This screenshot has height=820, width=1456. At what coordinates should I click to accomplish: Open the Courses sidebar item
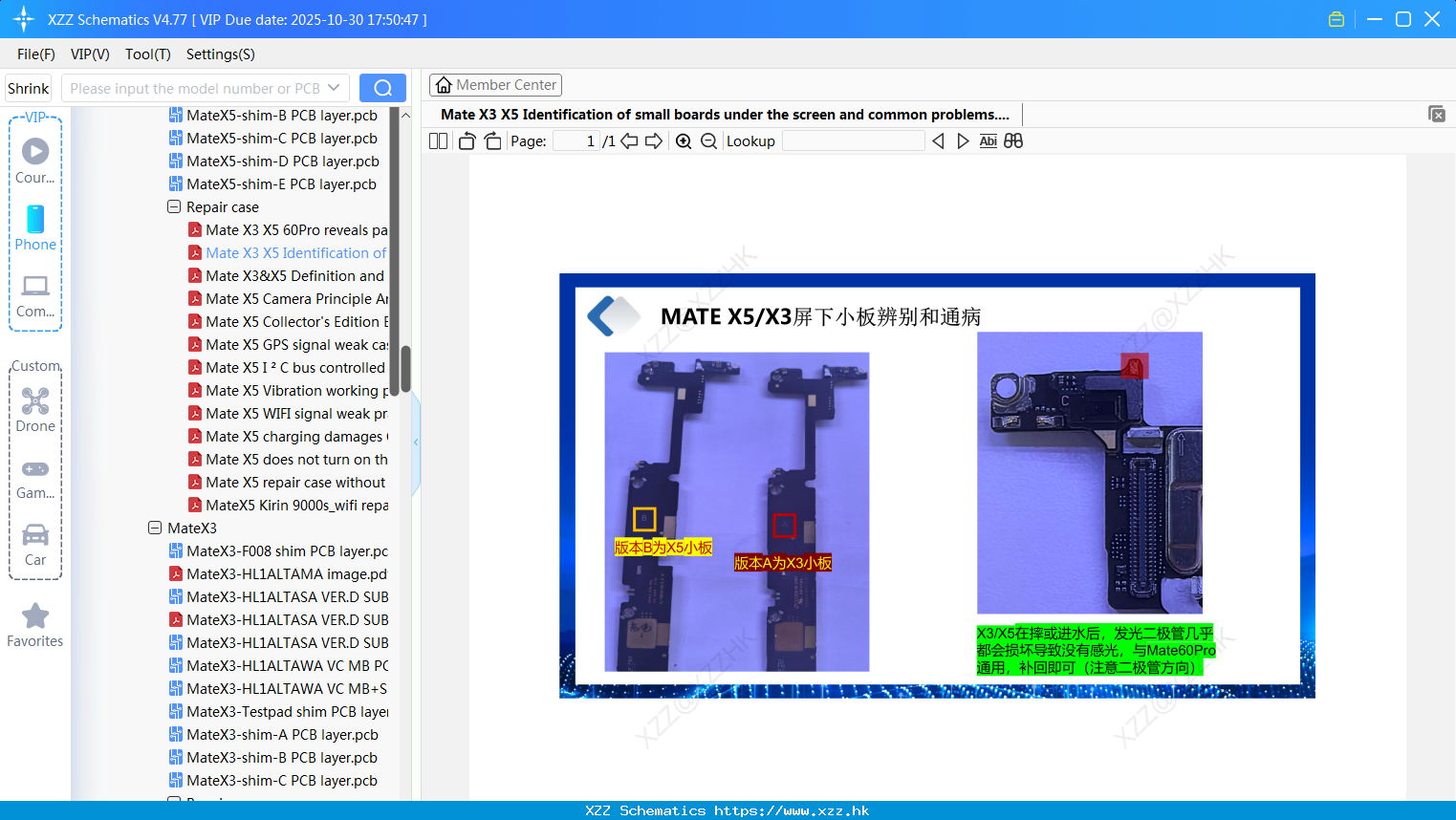coord(35,162)
